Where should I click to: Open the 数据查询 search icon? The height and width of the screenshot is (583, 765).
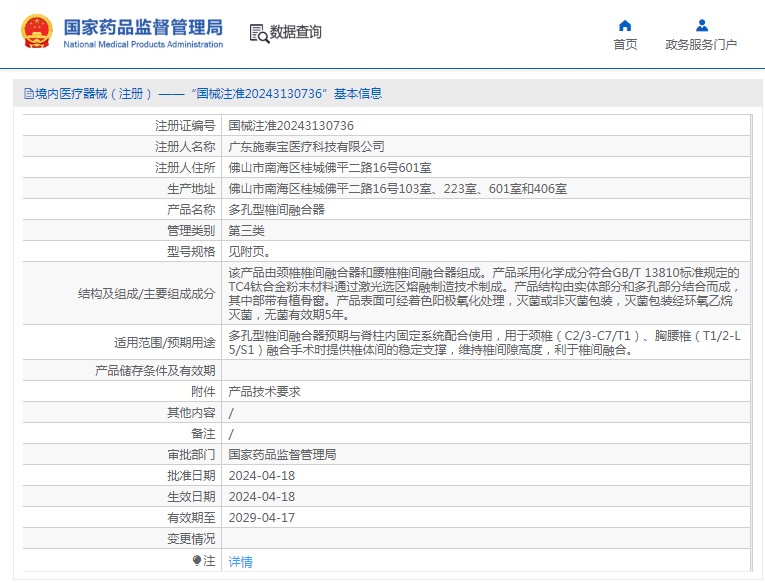pos(259,33)
